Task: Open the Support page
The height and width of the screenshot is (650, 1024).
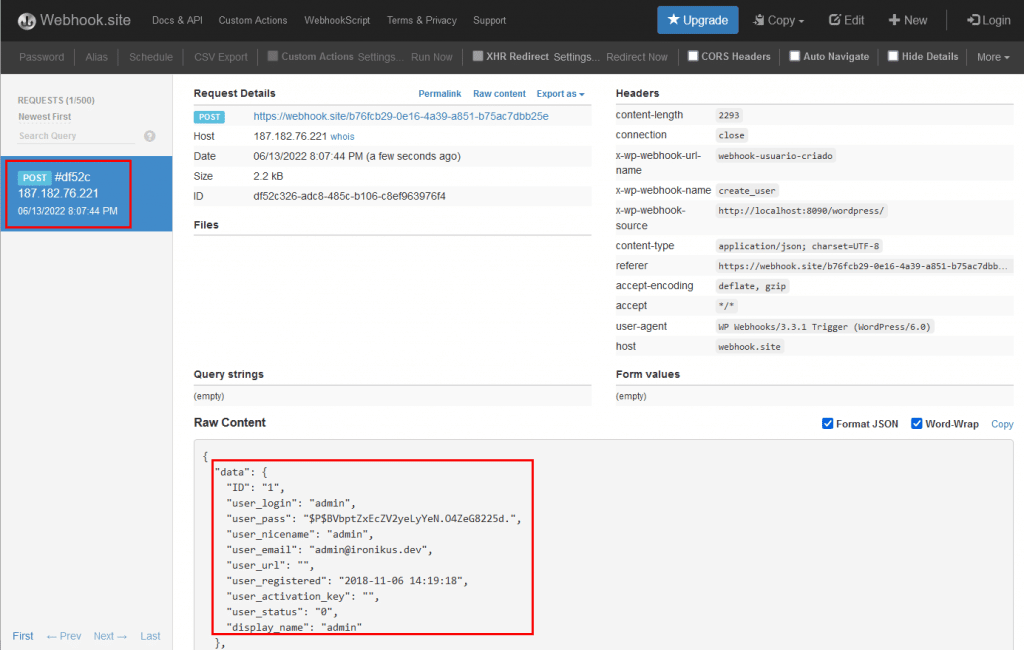Action: click(x=489, y=20)
